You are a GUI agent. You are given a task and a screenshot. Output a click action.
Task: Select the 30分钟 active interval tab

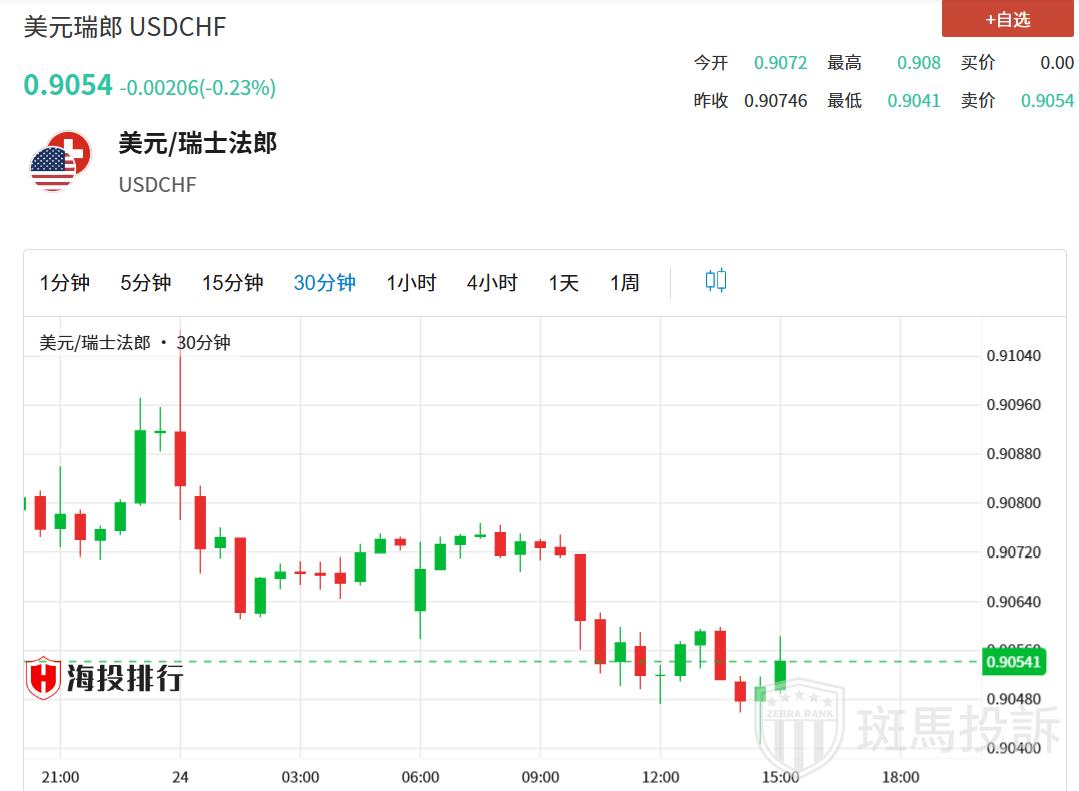coord(324,283)
